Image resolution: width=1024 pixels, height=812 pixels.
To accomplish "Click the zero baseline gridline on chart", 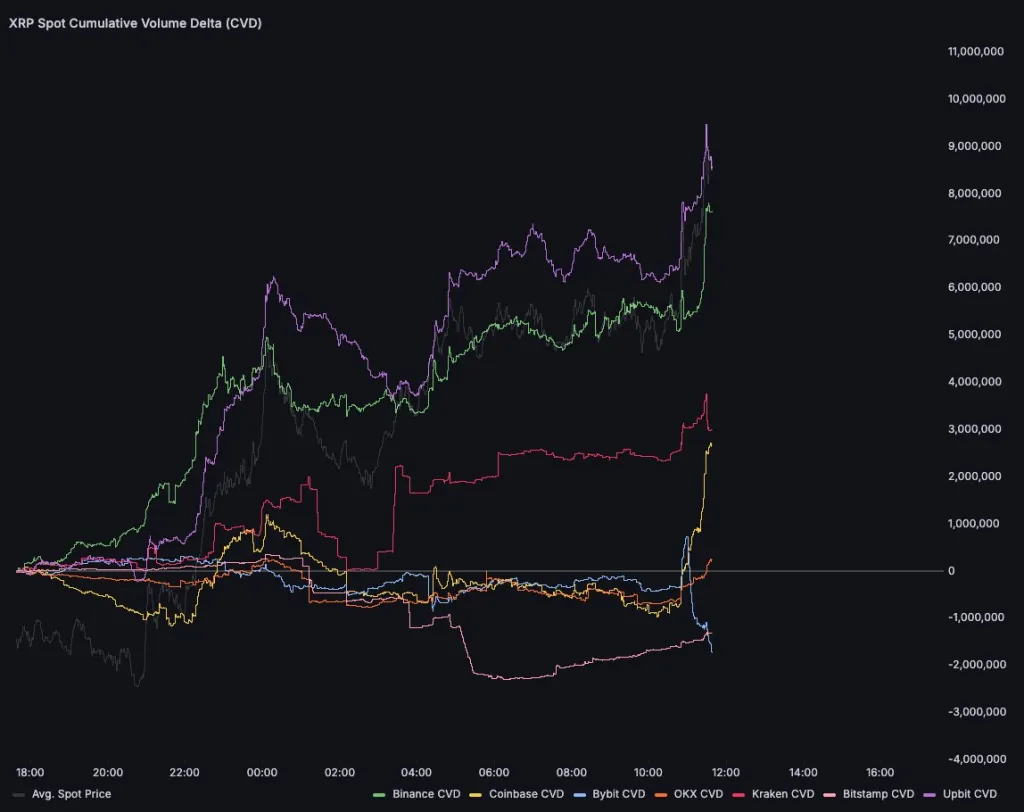I will click(x=850, y=569).
